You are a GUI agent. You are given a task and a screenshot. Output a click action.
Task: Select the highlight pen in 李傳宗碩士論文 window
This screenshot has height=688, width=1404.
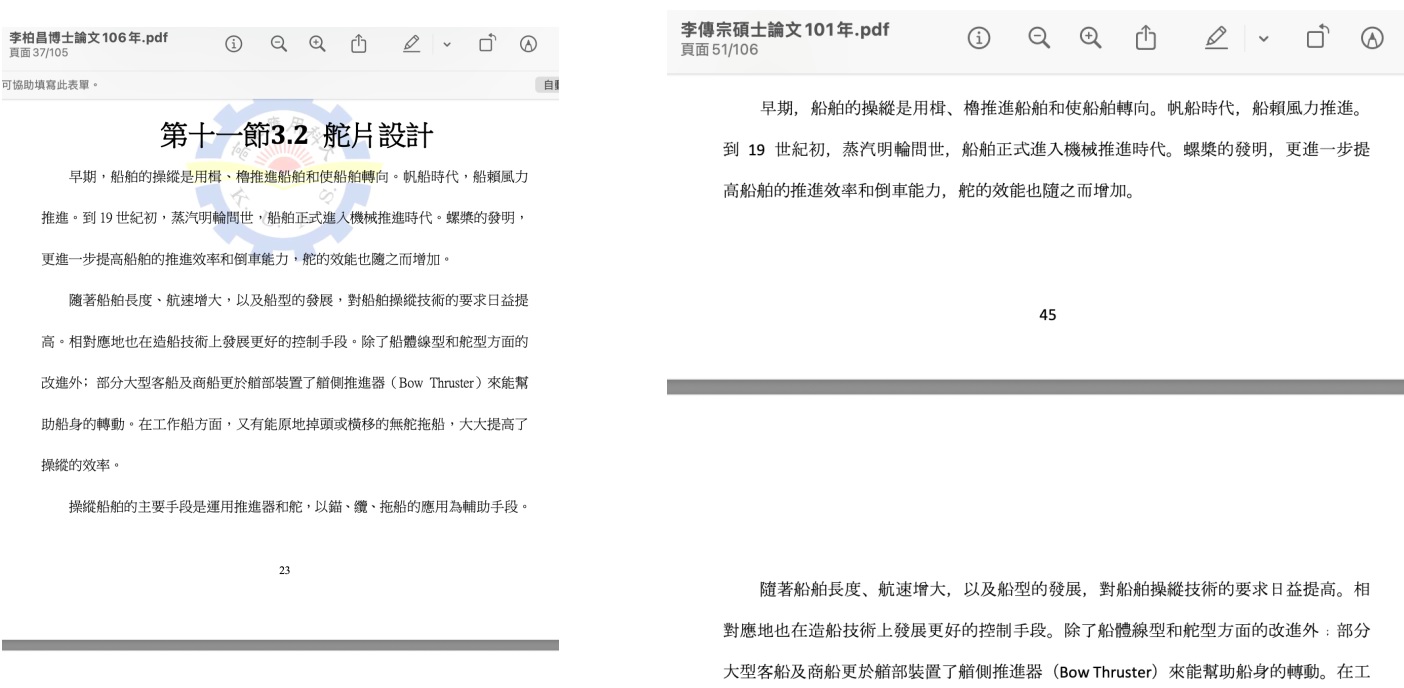(x=1217, y=38)
